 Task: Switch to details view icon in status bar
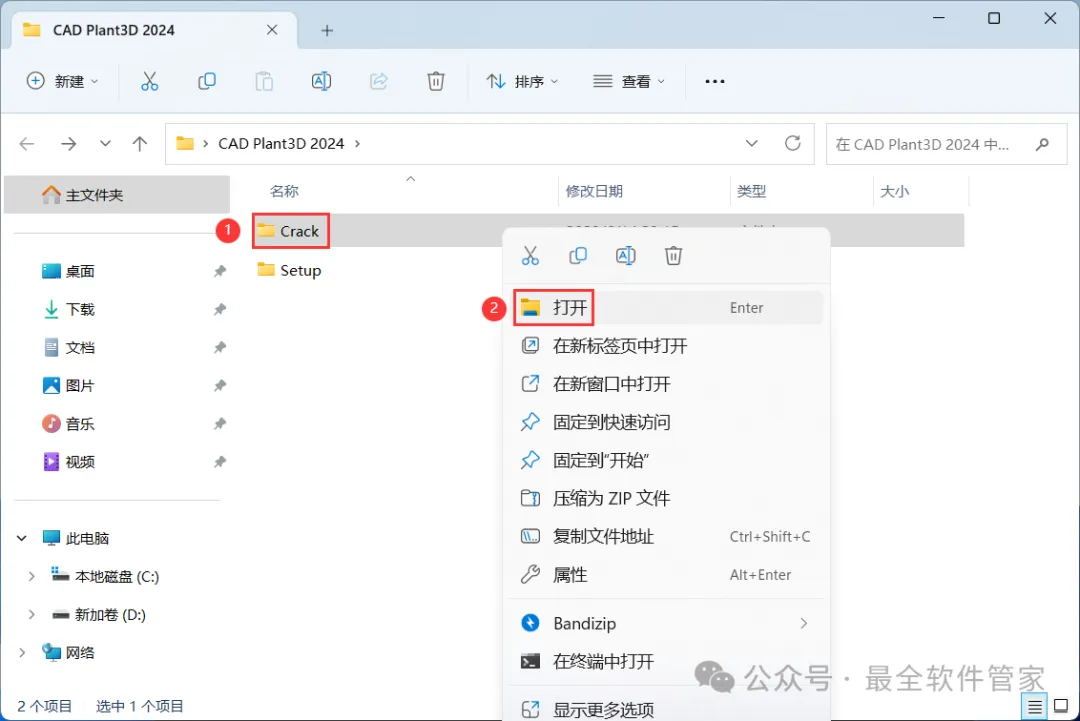(1035, 707)
